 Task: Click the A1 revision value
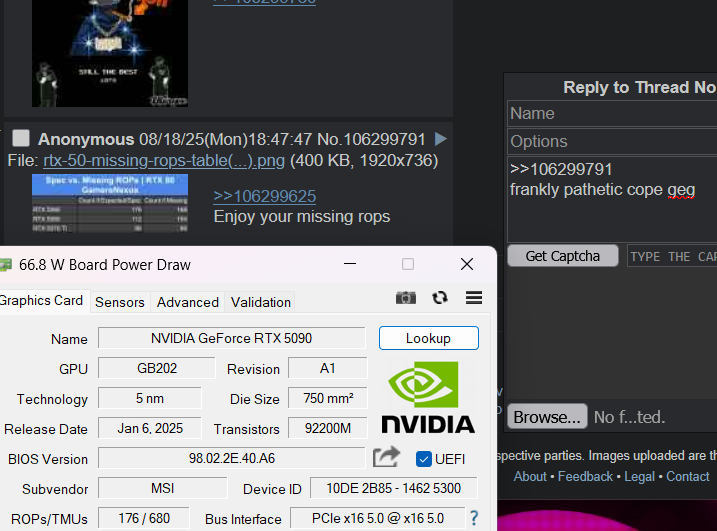pyautogui.click(x=327, y=368)
